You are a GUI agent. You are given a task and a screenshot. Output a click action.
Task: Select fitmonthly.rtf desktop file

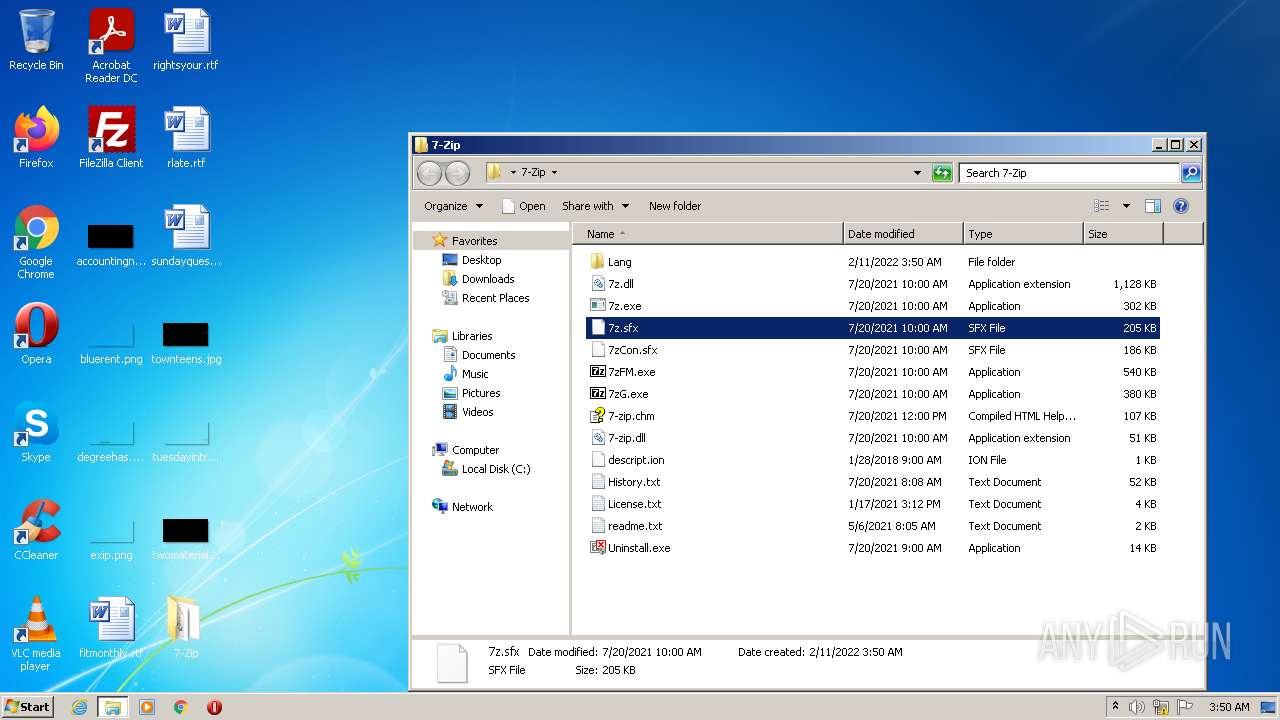pyautogui.click(x=111, y=628)
